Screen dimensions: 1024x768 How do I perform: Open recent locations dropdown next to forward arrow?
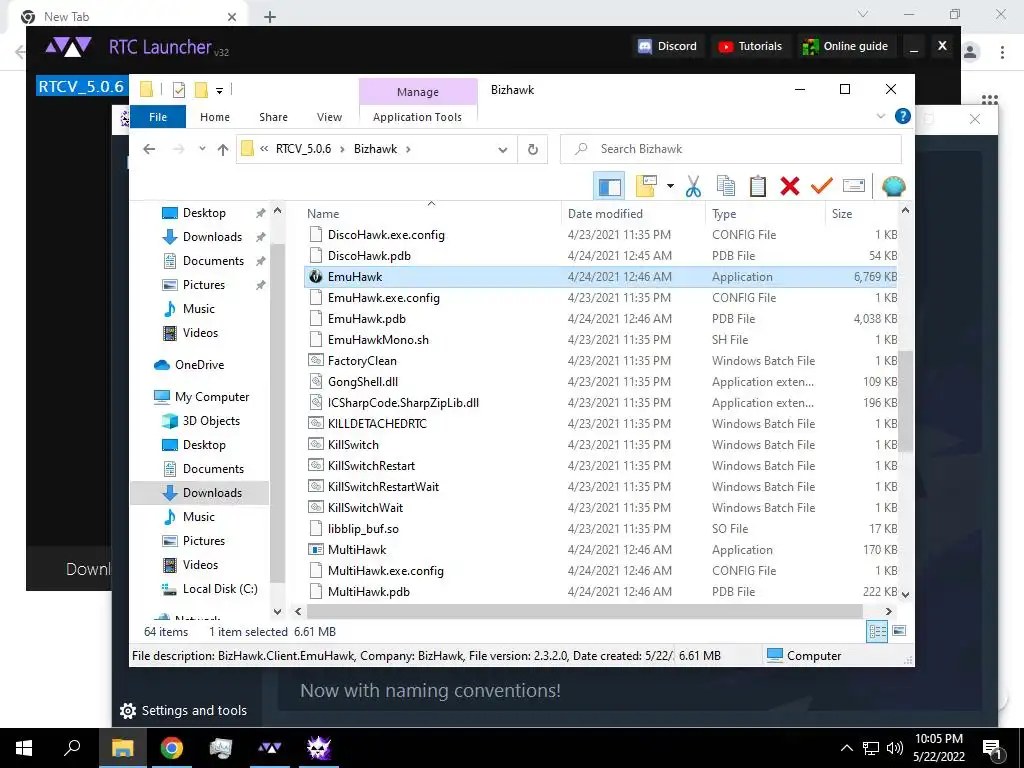[x=202, y=149]
